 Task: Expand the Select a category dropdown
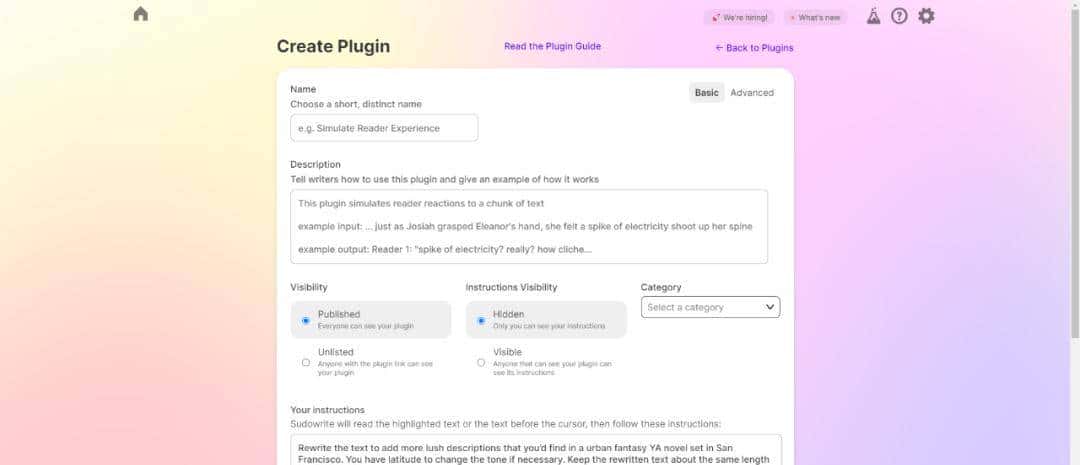[x=709, y=307]
